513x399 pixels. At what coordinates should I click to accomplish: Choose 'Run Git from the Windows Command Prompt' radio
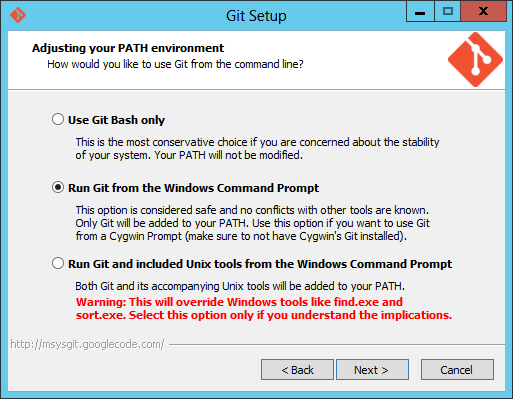click(58, 187)
